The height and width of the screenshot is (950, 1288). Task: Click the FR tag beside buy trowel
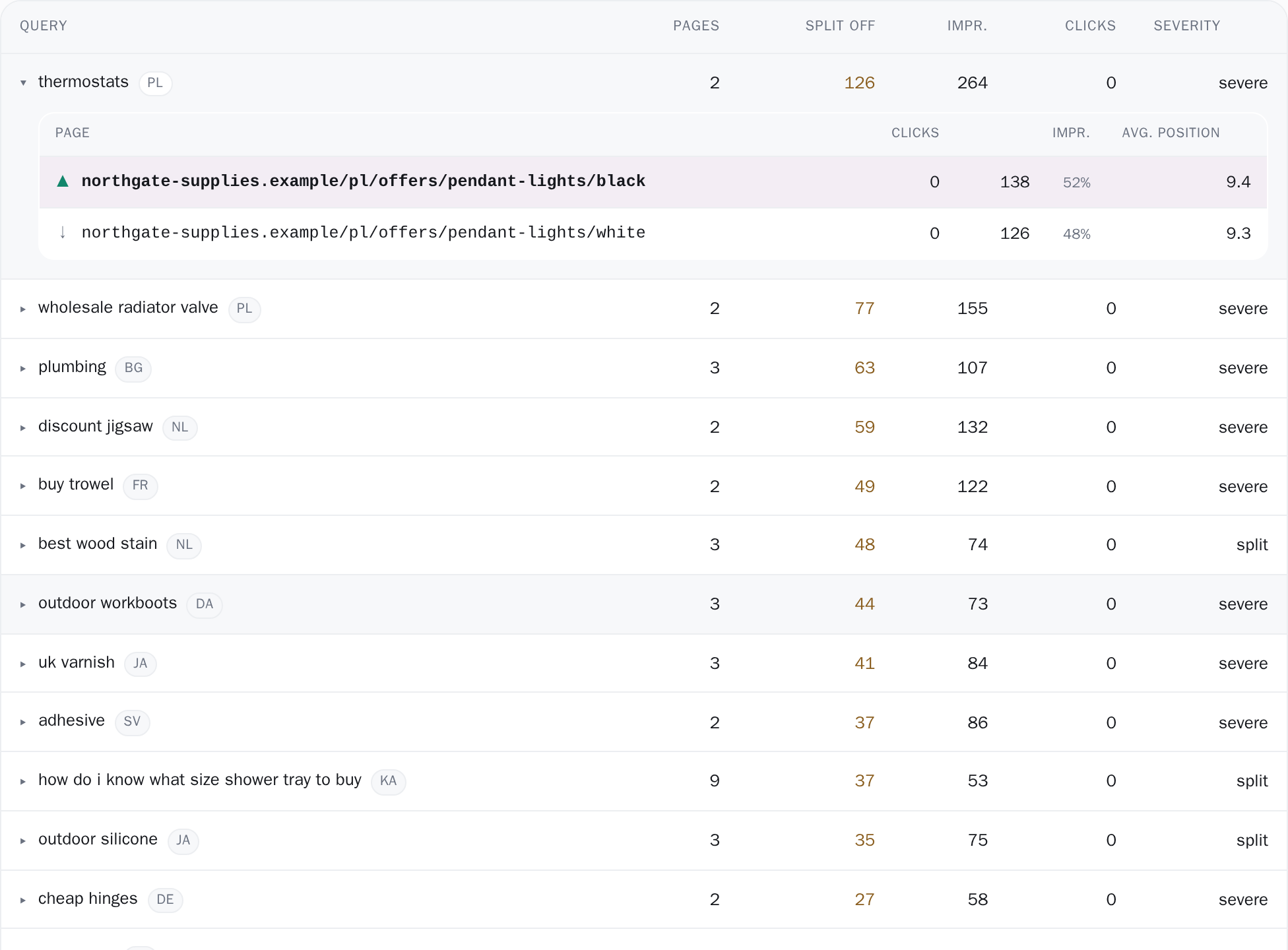[x=140, y=486]
